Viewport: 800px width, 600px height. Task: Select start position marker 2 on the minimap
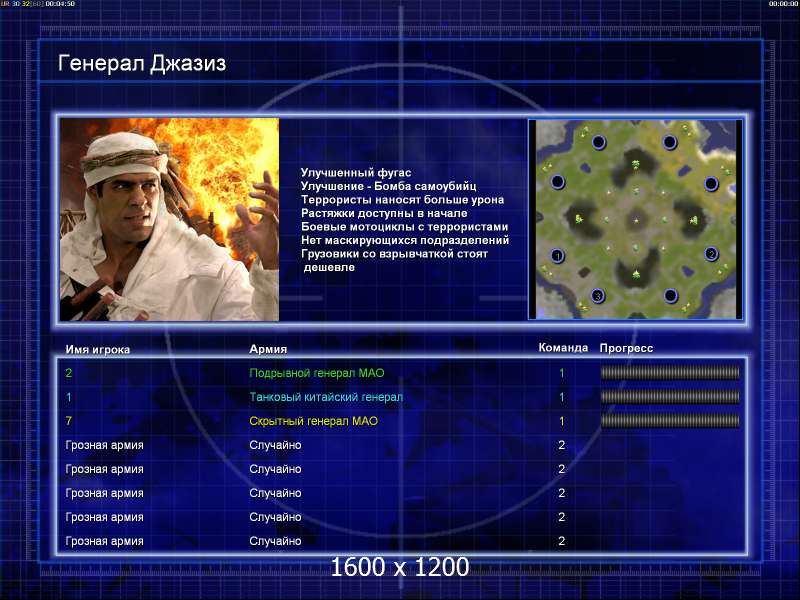click(711, 254)
